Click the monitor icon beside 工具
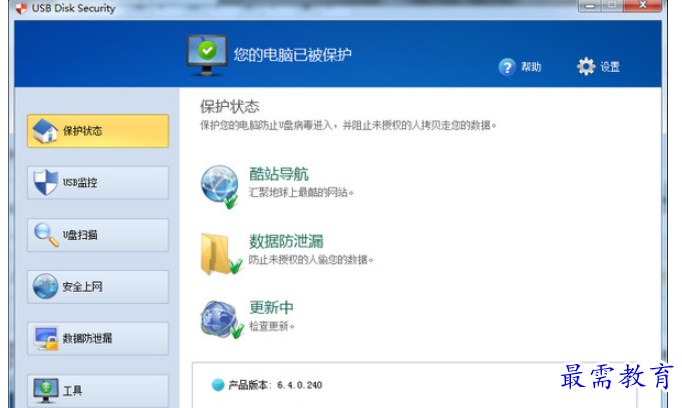Image resolution: width=682 pixels, height=408 pixels. [46, 391]
